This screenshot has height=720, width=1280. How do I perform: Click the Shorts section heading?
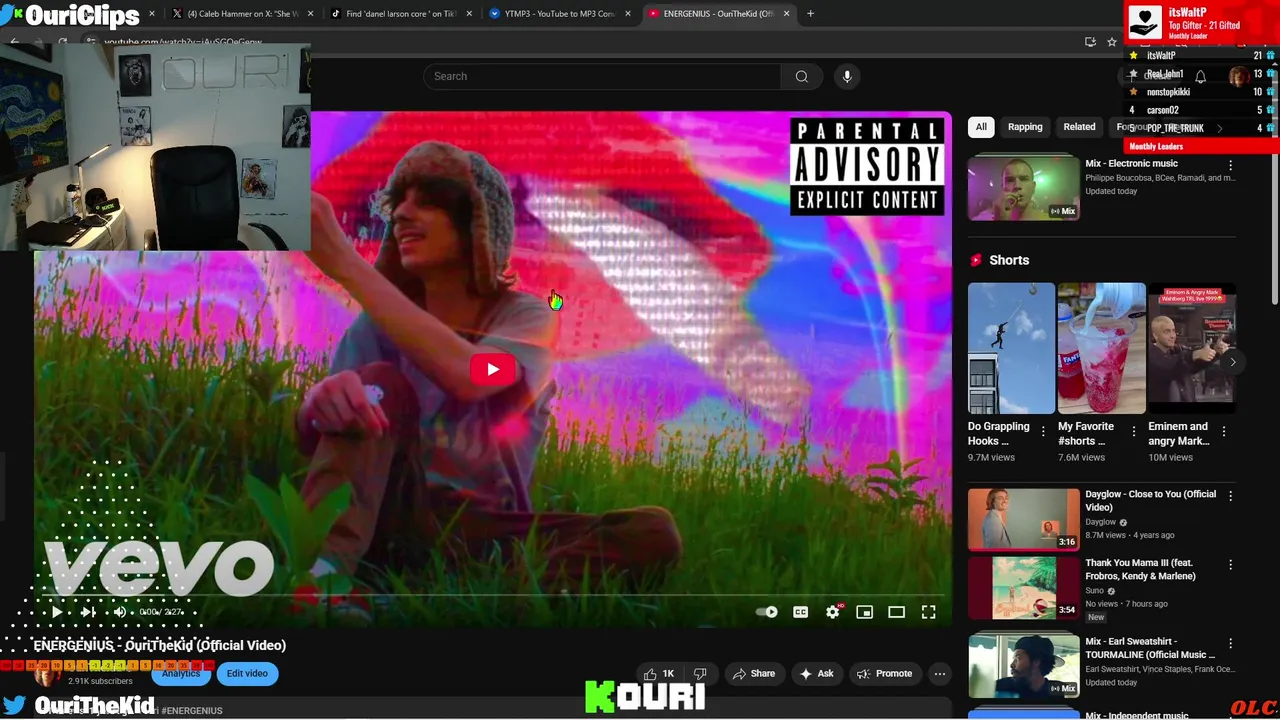click(x=1009, y=260)
